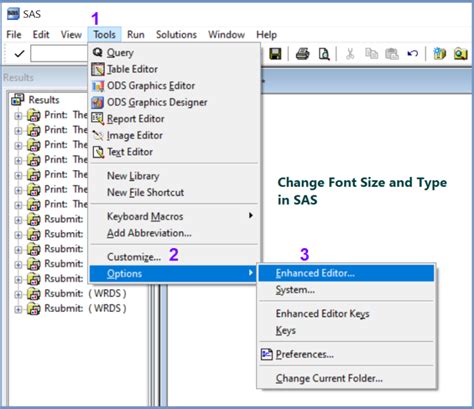
Task: Click the SAS application title icon
Action: point(13,14)
